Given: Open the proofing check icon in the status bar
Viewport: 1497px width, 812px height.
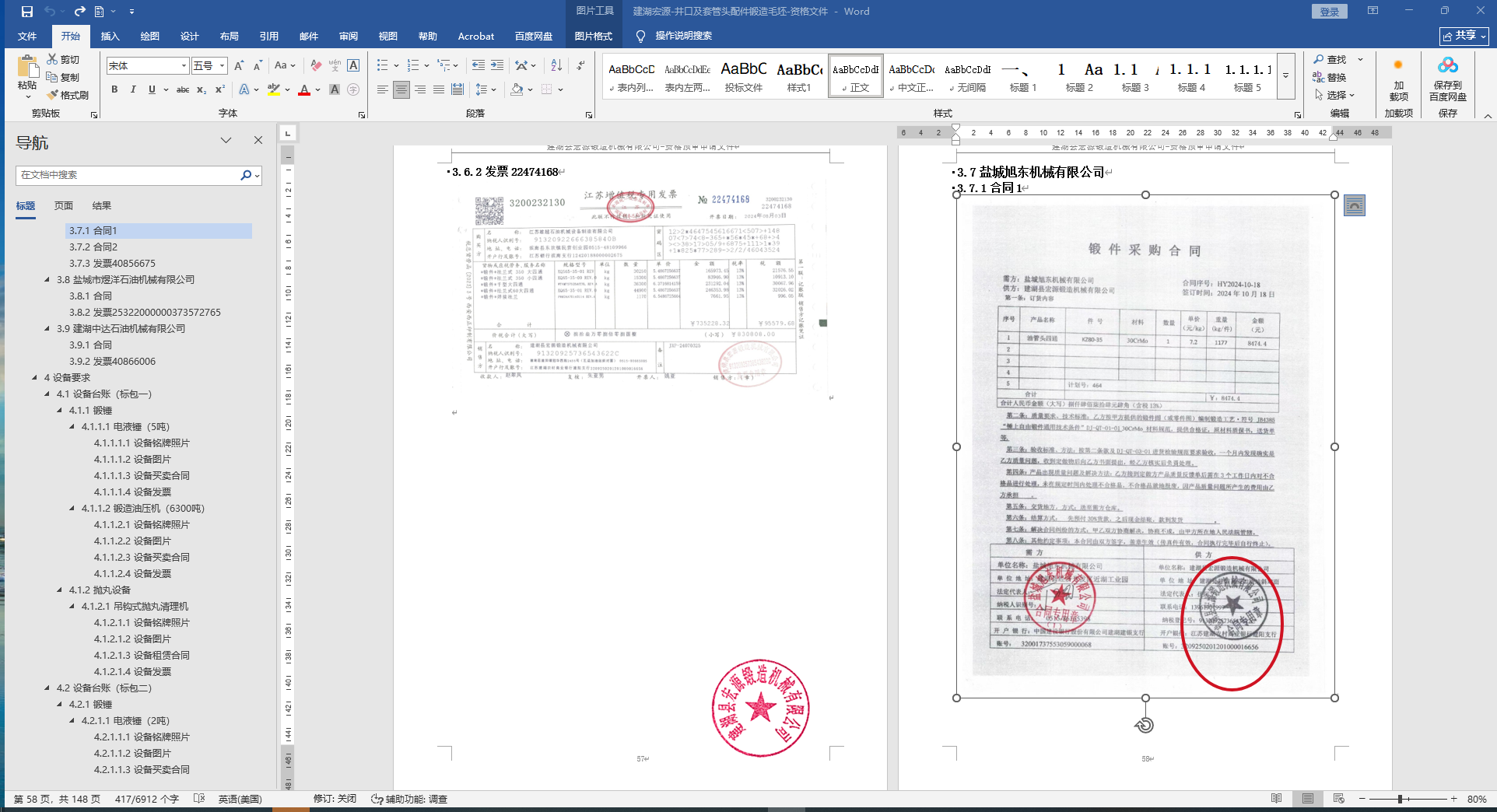Looking at the screenshot, I should 199,799.
